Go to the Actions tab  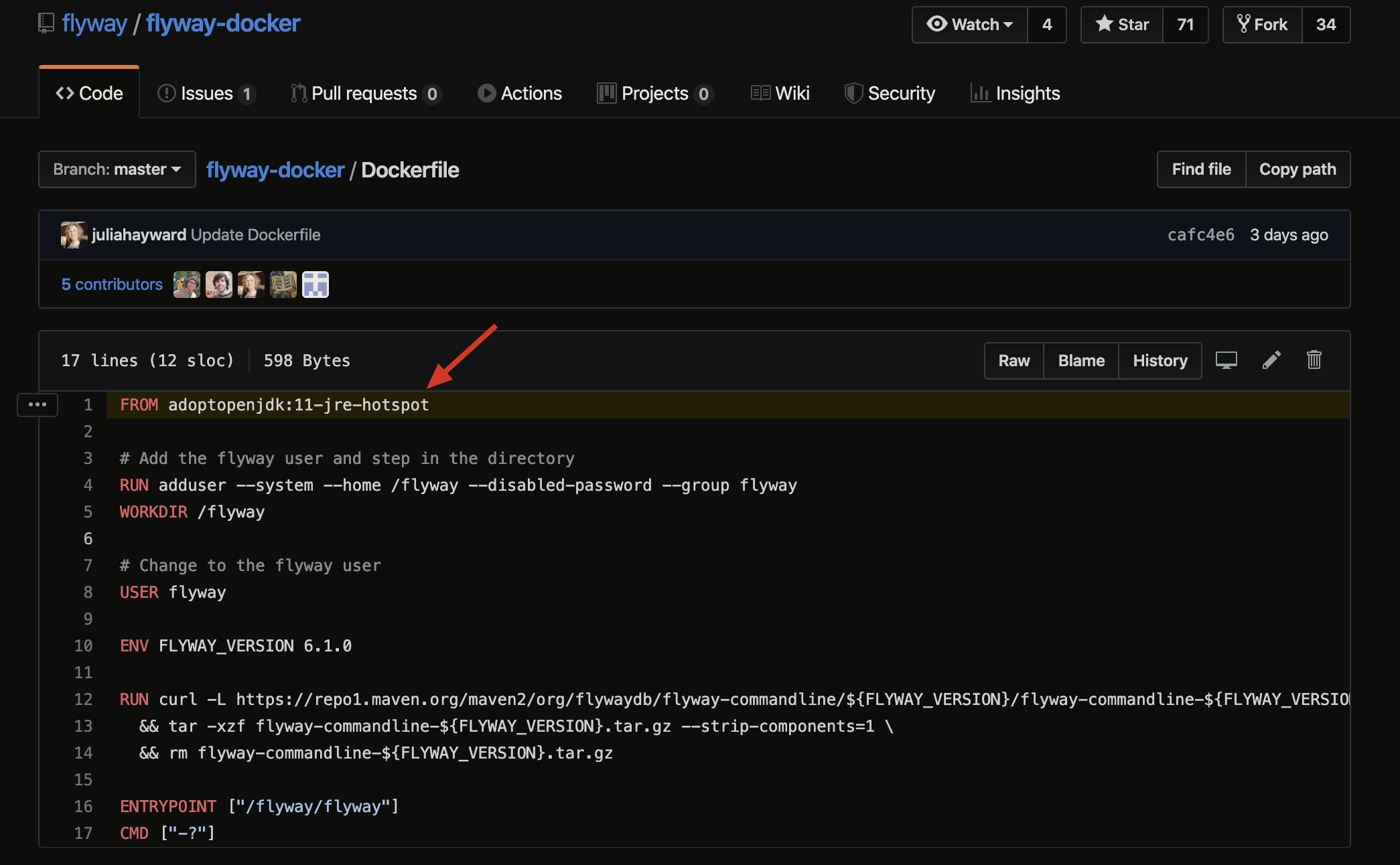[x=520, y=93]
